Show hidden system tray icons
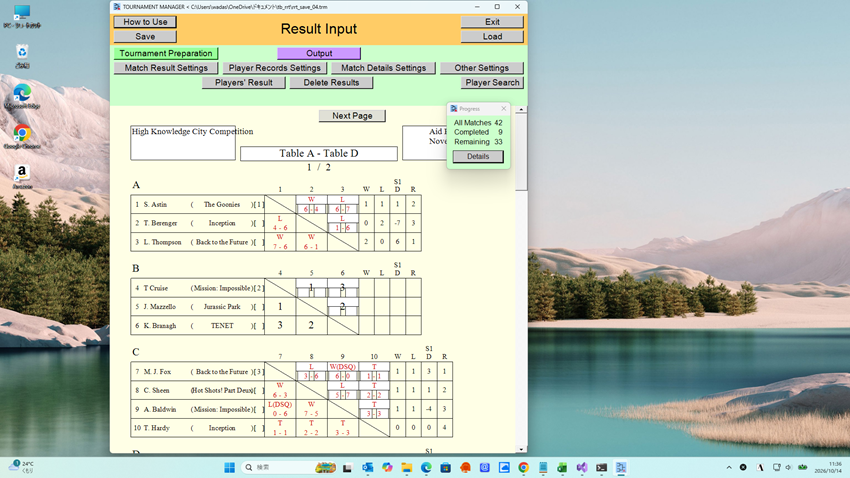The height and width of the screenshot is (478, 850). point(729,467)
